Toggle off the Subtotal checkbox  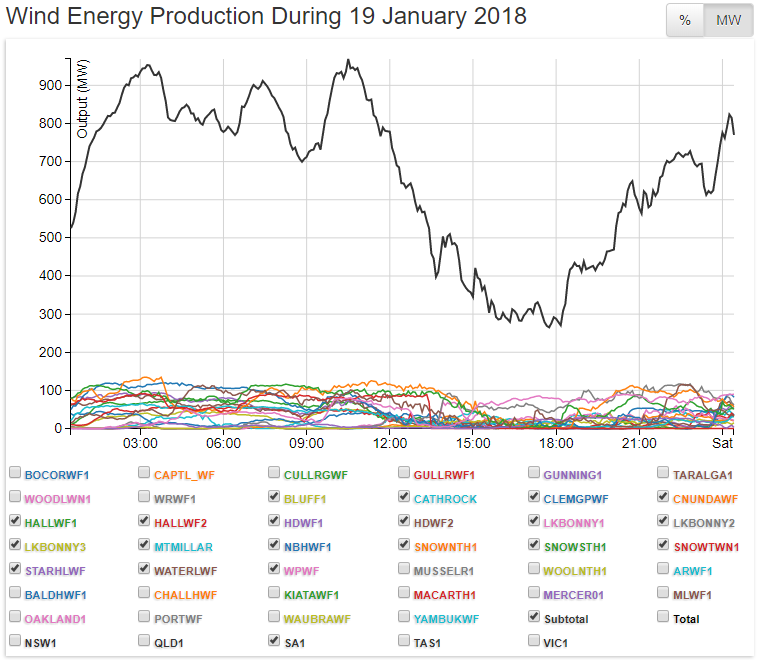[x=535, y=617]
